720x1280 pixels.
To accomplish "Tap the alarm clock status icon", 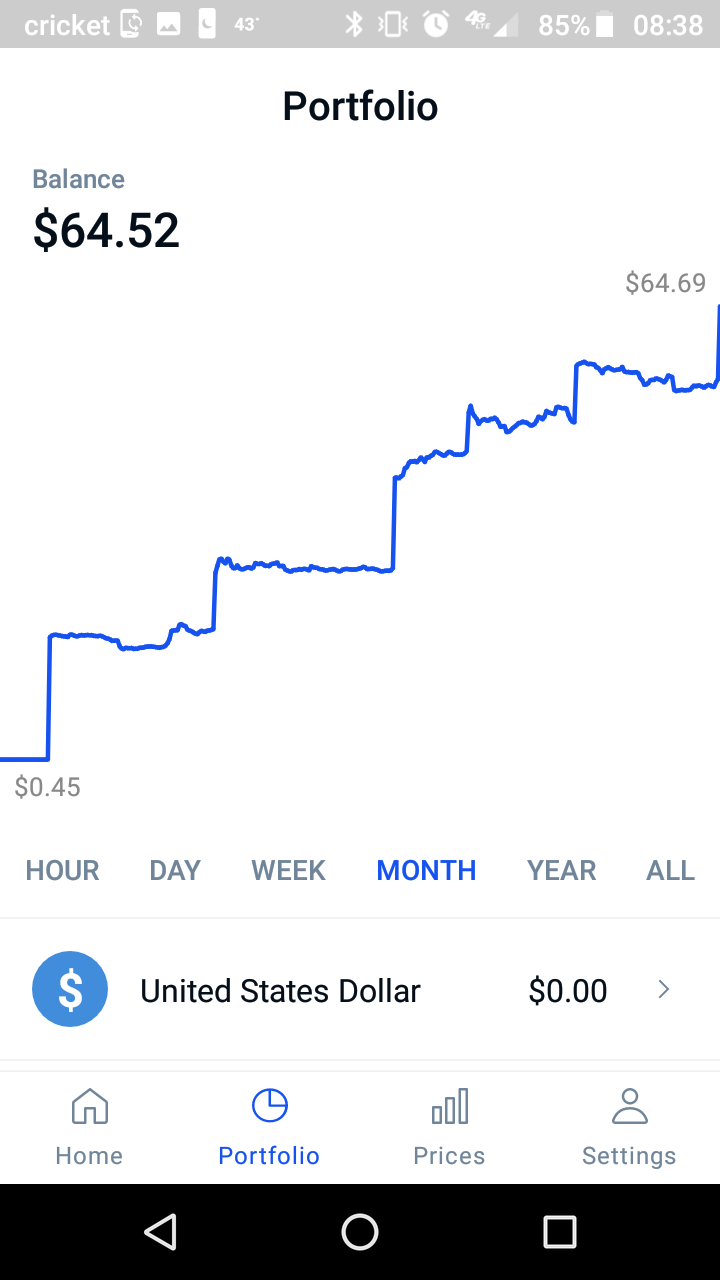I will [436, 24].
